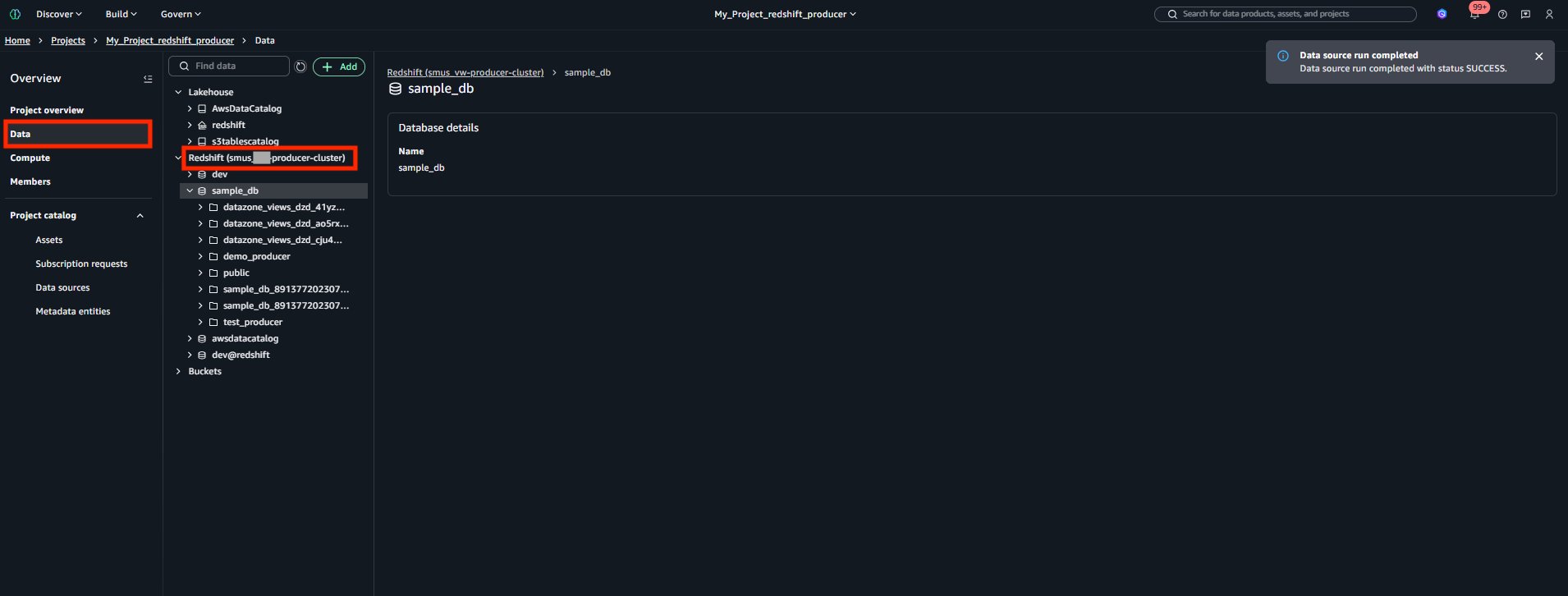
Task: Open the Compute page in the sidebar
Action: coord(30,158)
